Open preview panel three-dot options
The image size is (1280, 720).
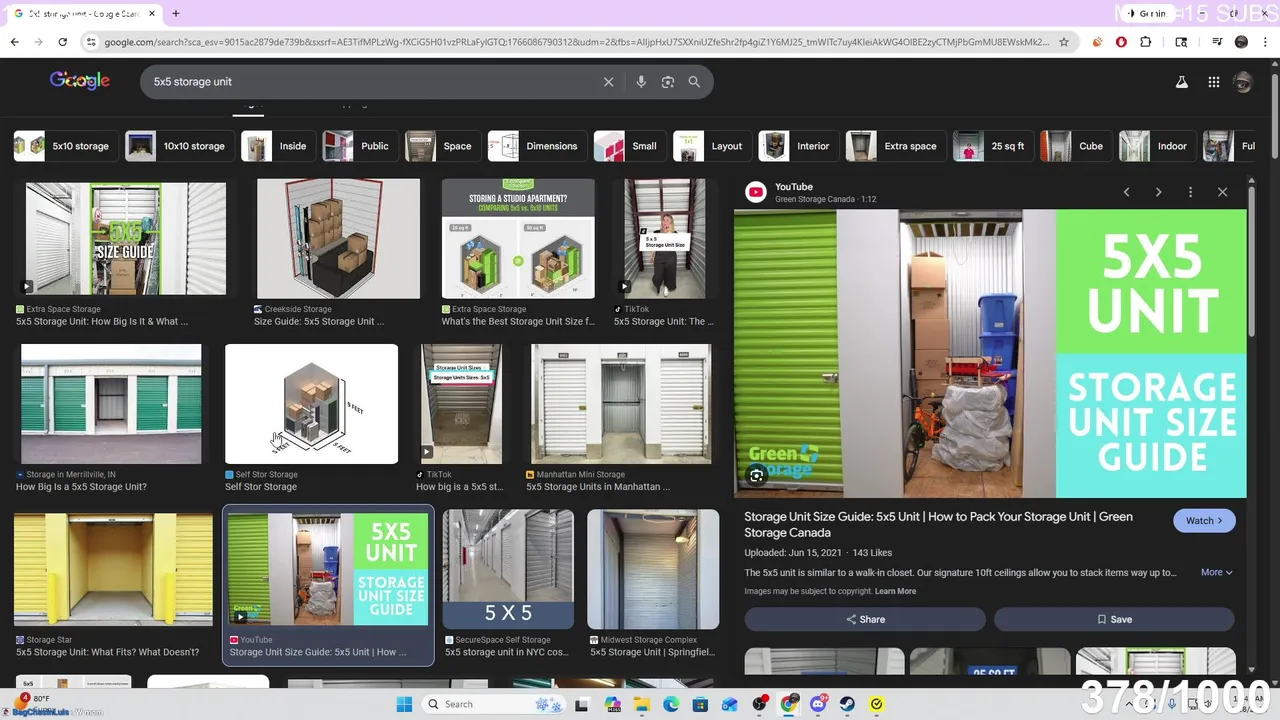[x=1190, y=192]
